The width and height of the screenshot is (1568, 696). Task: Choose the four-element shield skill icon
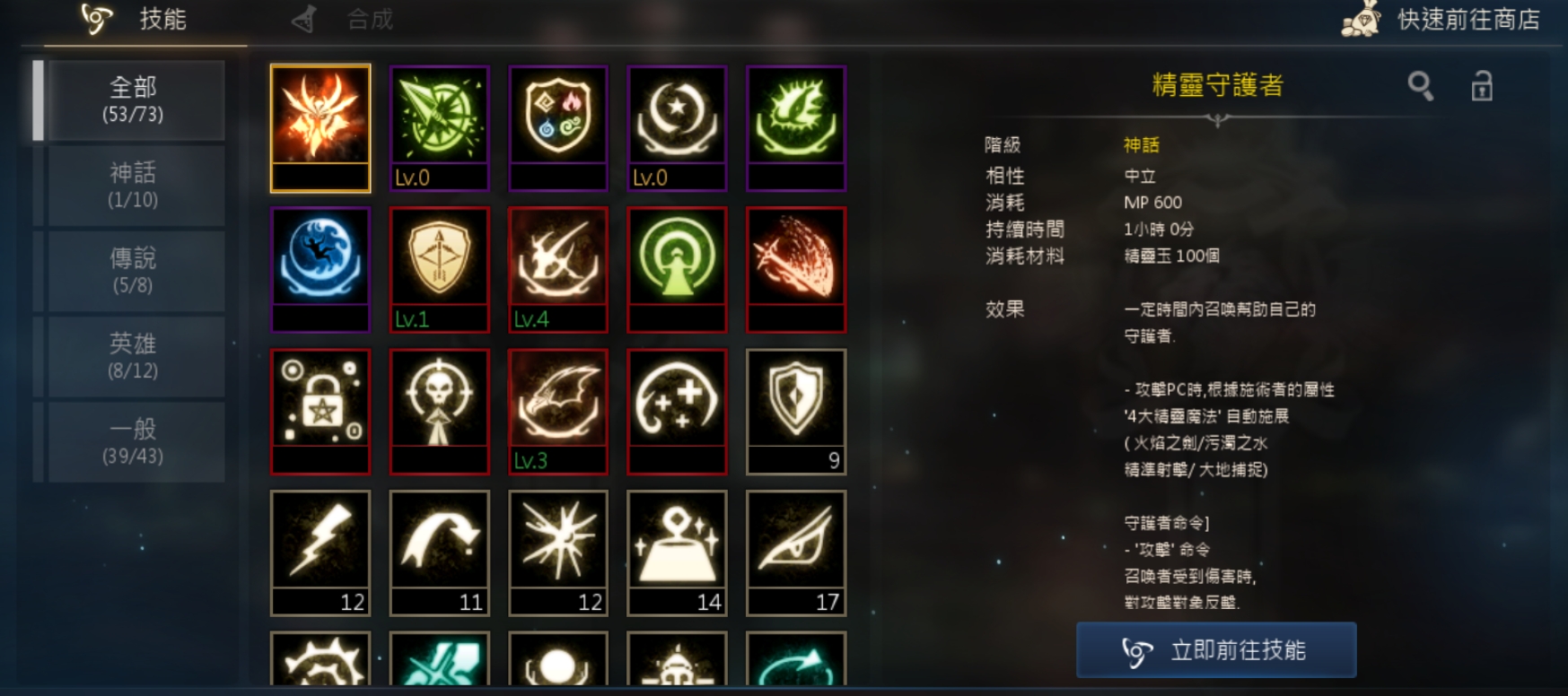point(558,128)
